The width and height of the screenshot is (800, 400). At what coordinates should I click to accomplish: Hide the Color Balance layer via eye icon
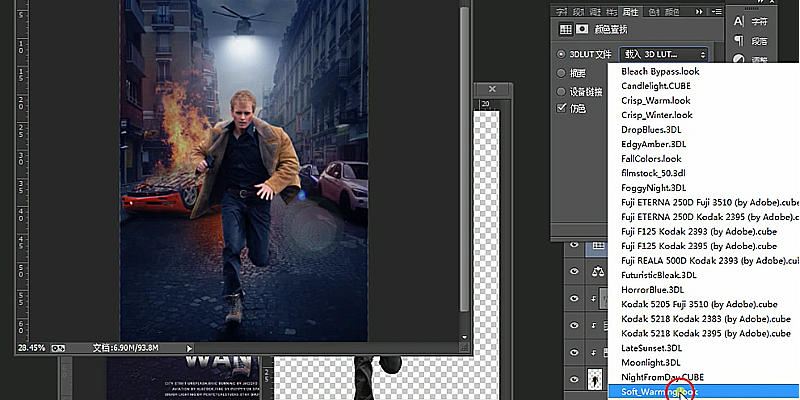point(574,271)
